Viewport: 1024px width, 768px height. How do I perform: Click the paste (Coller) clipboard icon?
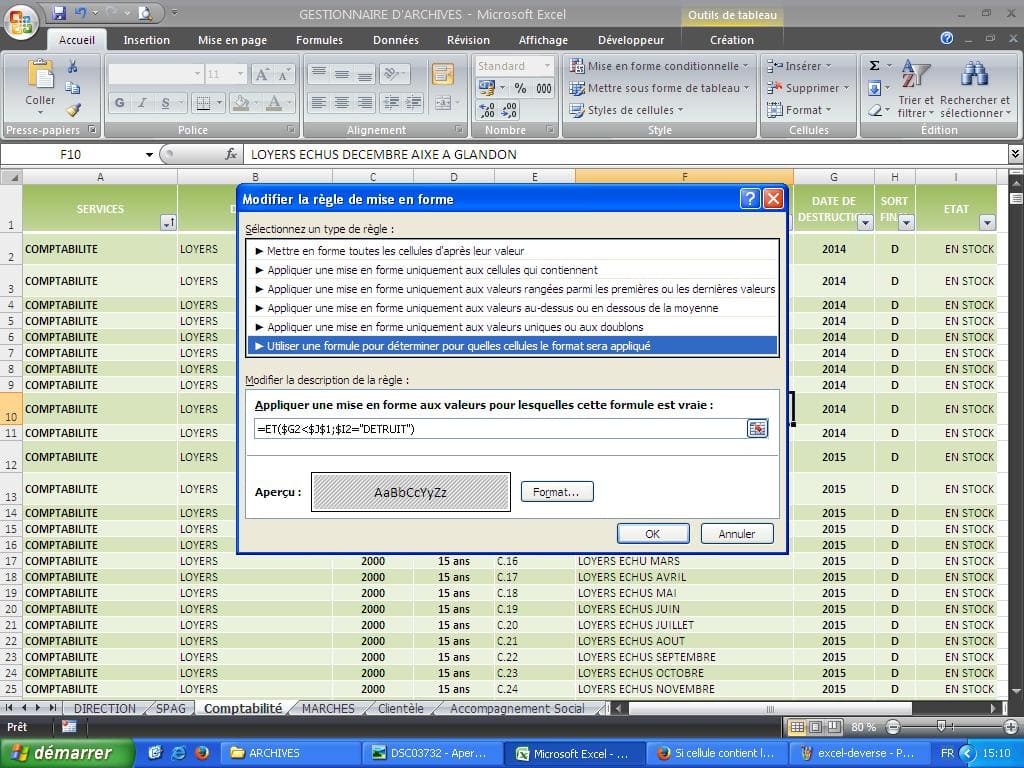coord(40,75)
